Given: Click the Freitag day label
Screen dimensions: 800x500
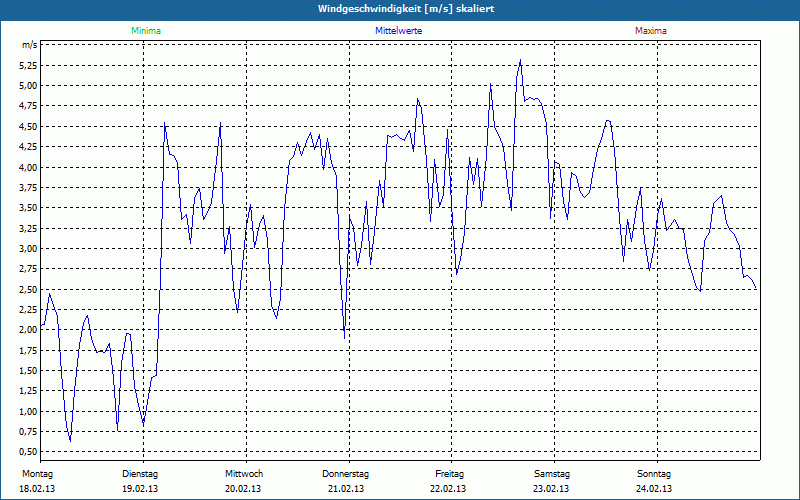Looking at the screenshot, I should (x=449, y=474).
